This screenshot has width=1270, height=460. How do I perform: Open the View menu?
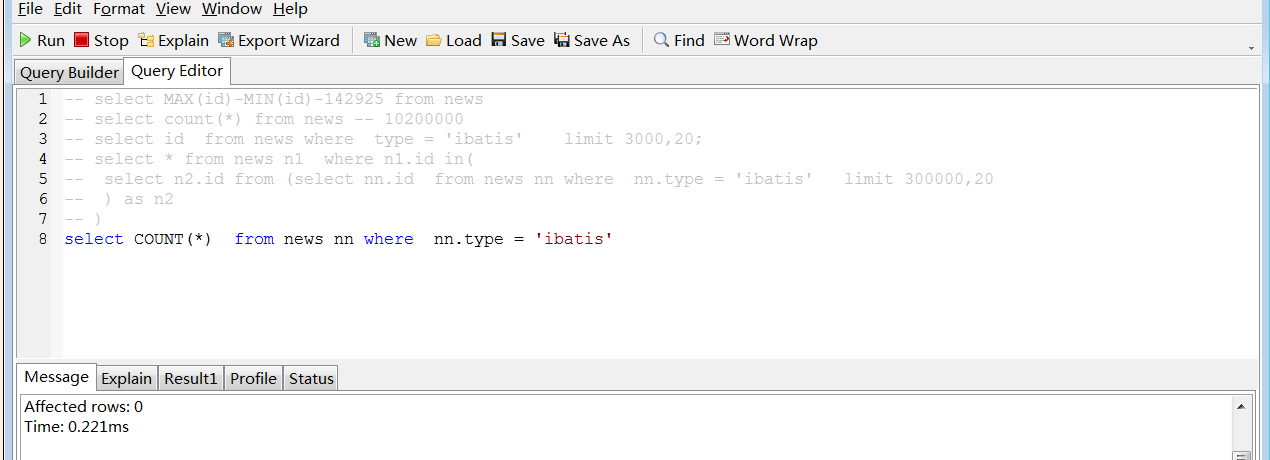pyautogui.click(x=173, y=9)
